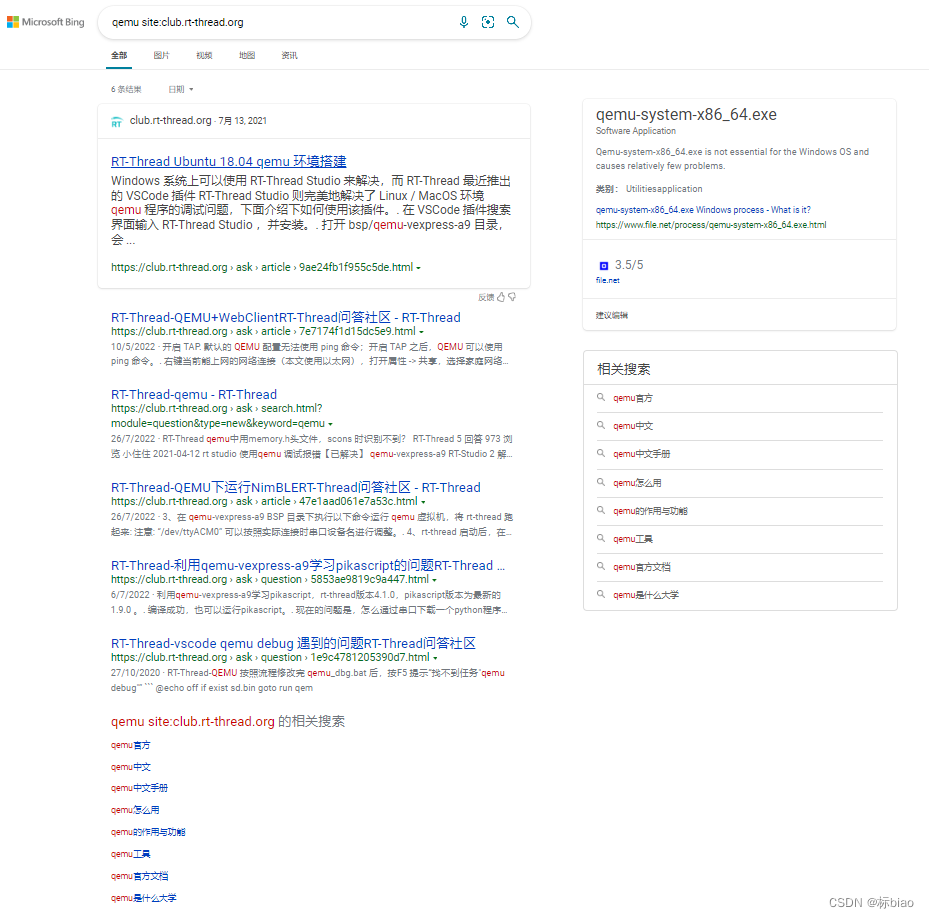929x918 pixels.
Task: Click qemu-system-x86_64.exe Windows process link
Action: pos(703,210)
